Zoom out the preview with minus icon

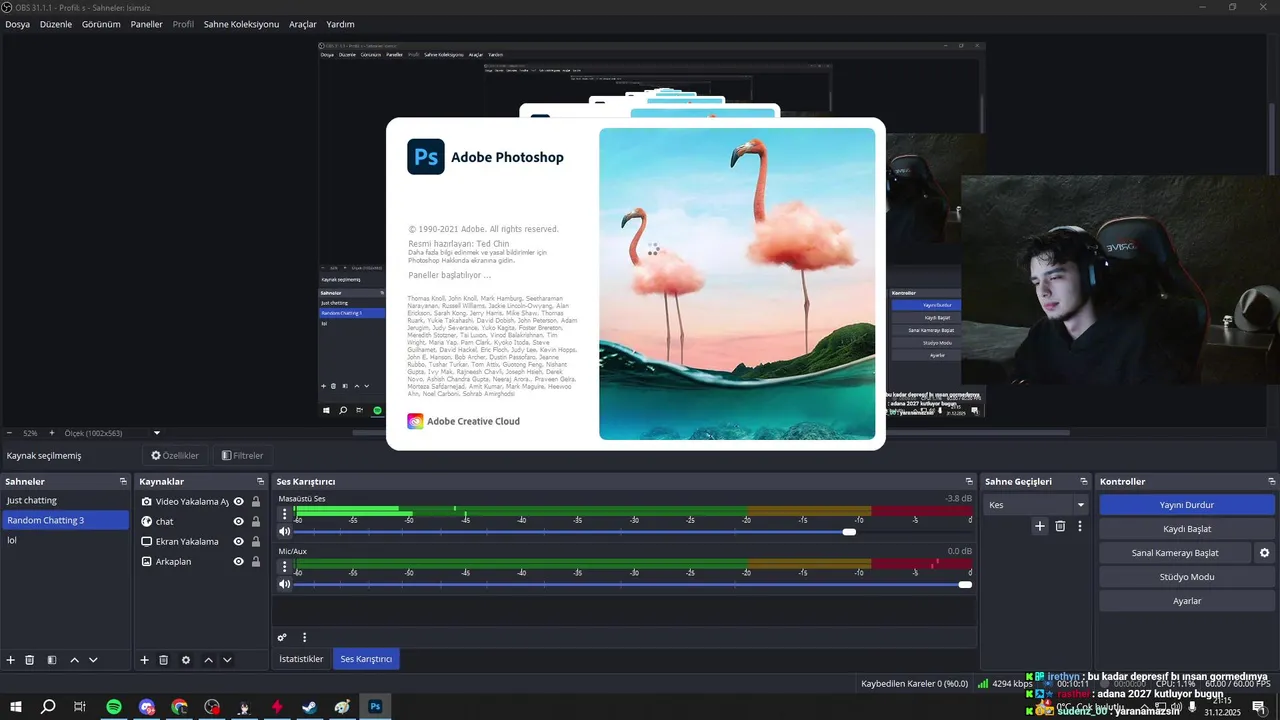pyautogui.click(x=9, y=433)
